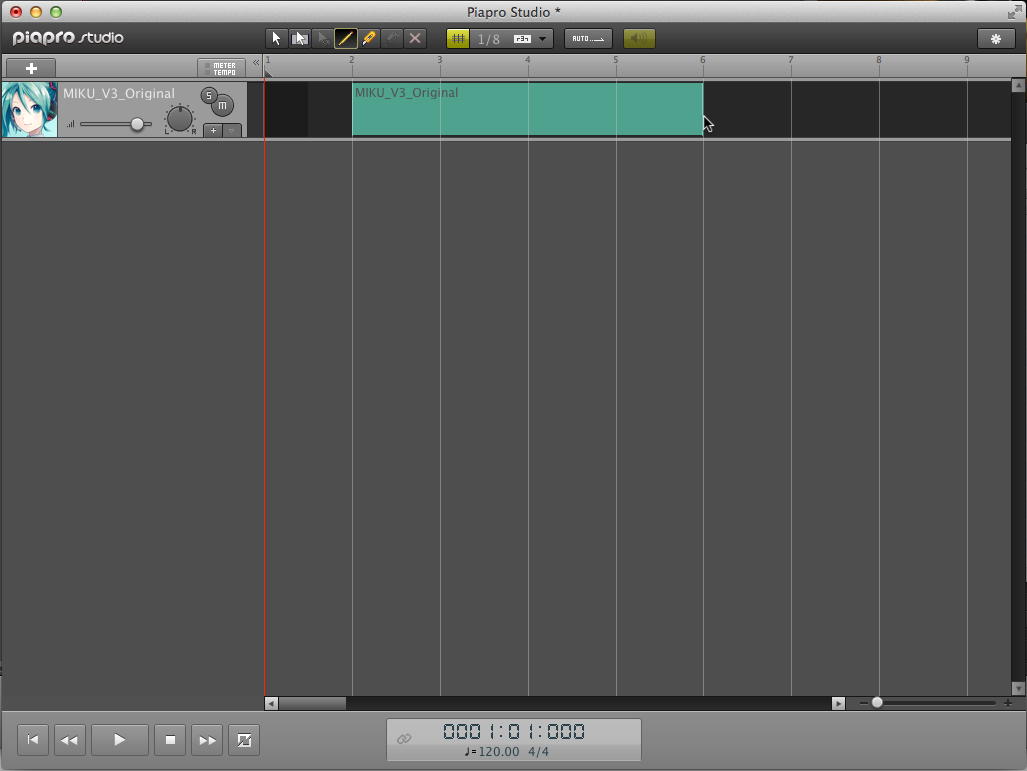Return to start transport button

pyautogui.click(x=33, y=740)
